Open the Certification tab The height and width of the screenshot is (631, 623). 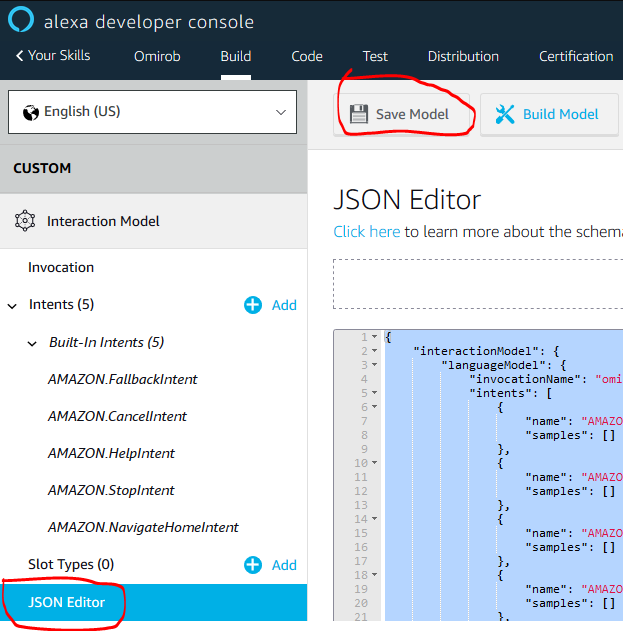click(x=576, y=56)
